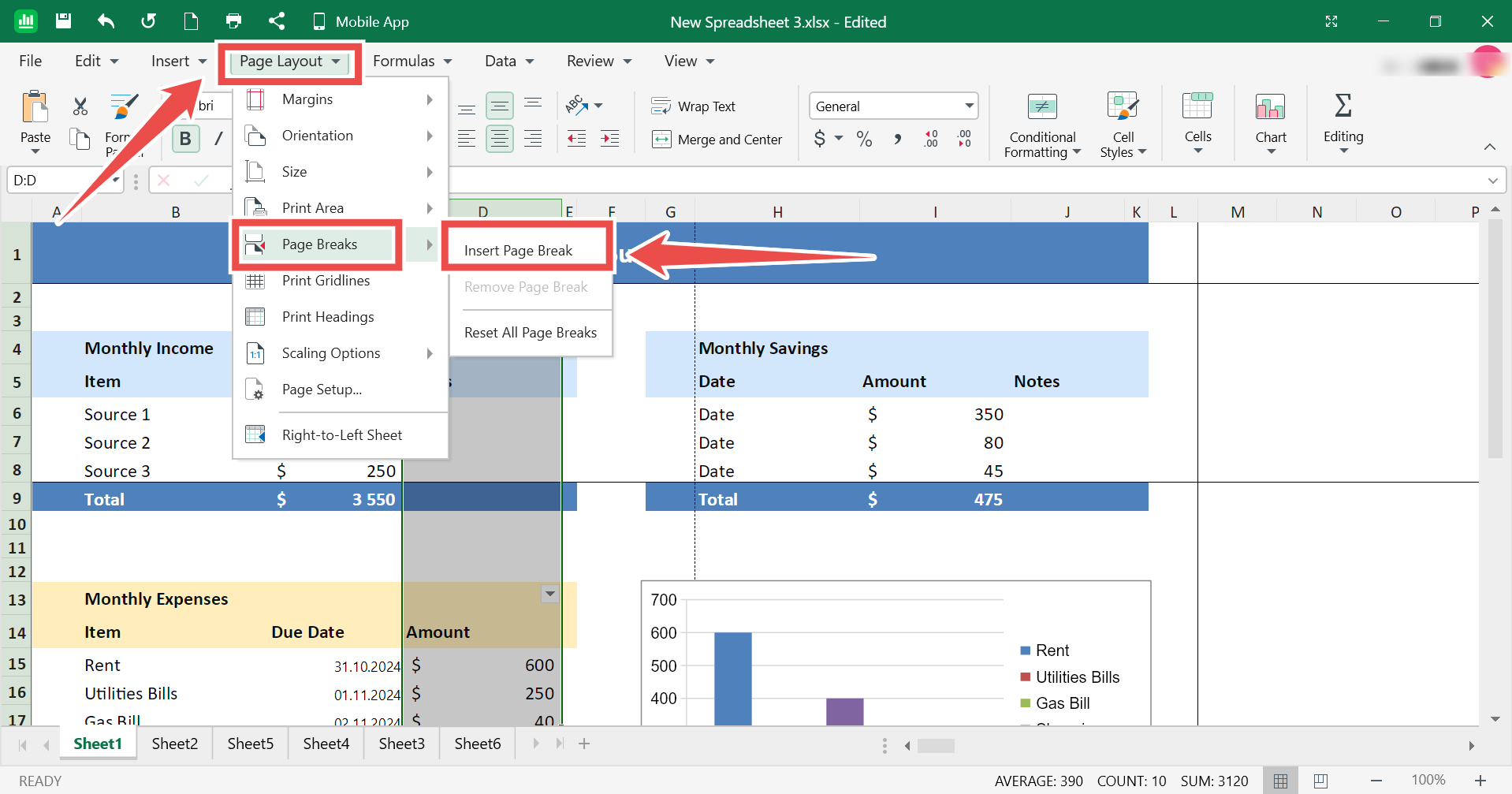
Task: Click the Paste clipboard icon
Action: (x=35, y=106)
